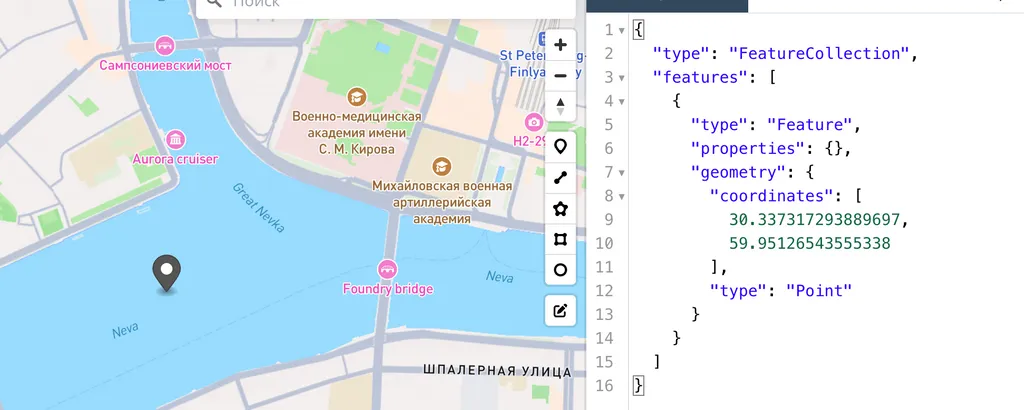This screenshot has height=410, width=1024.
Task: Click the dark map marker pin
Action: pyautogui.click(x=166, y=272)
